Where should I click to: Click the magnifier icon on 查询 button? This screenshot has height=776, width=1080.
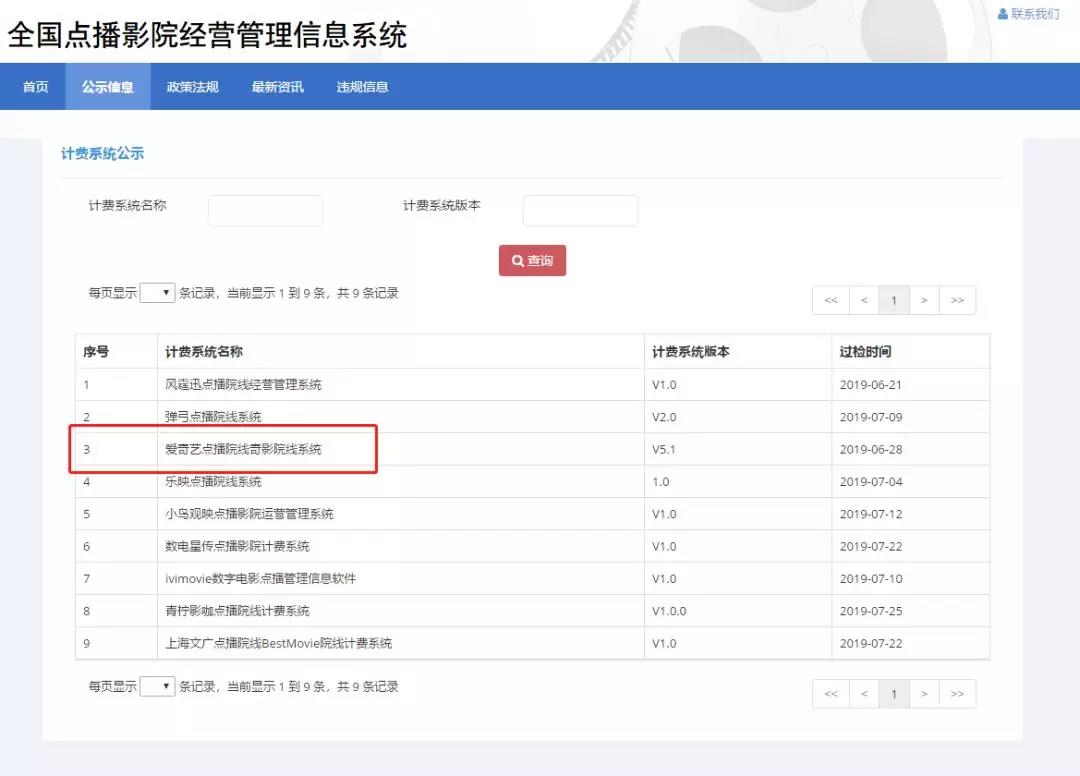click(x=517, y=261)
